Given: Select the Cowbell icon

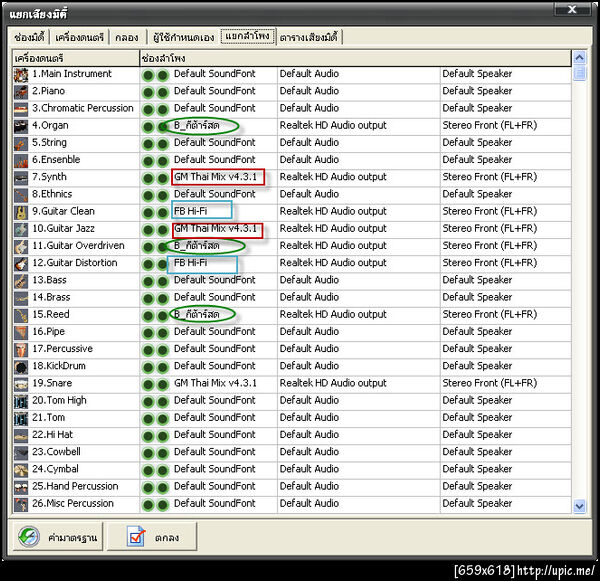Looking at the screenshot, I should [21, 453].
